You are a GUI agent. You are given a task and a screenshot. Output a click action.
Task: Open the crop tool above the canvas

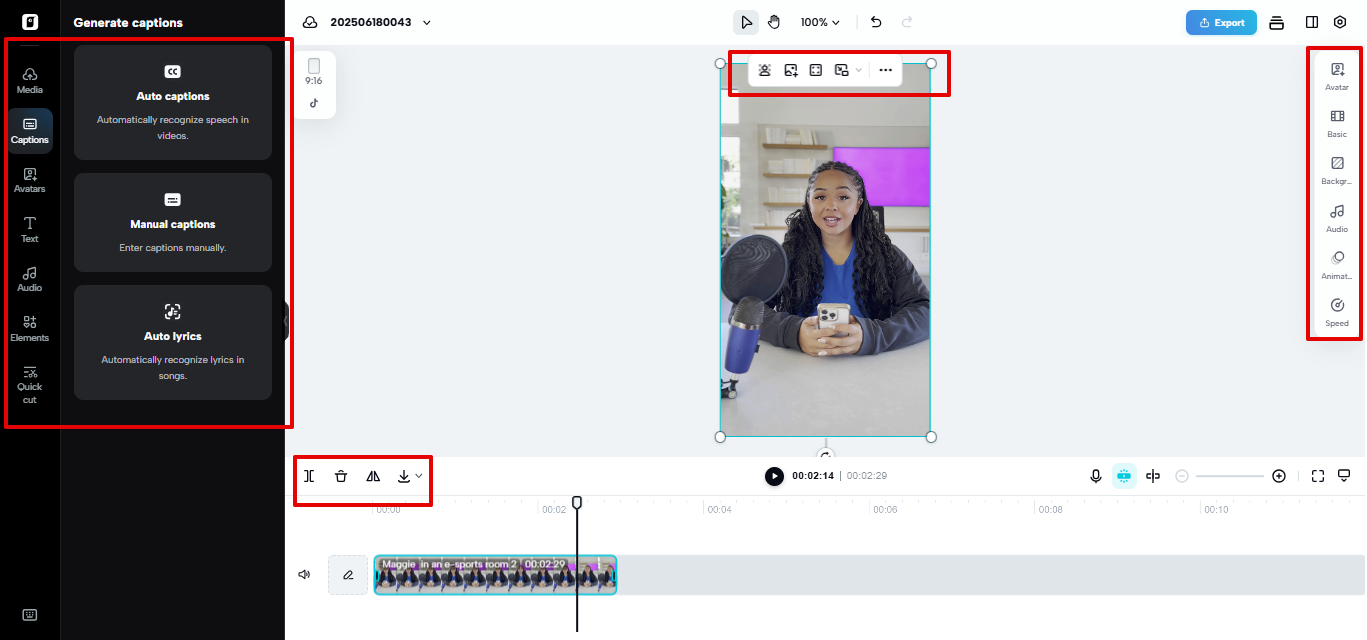tap(818, 70)
